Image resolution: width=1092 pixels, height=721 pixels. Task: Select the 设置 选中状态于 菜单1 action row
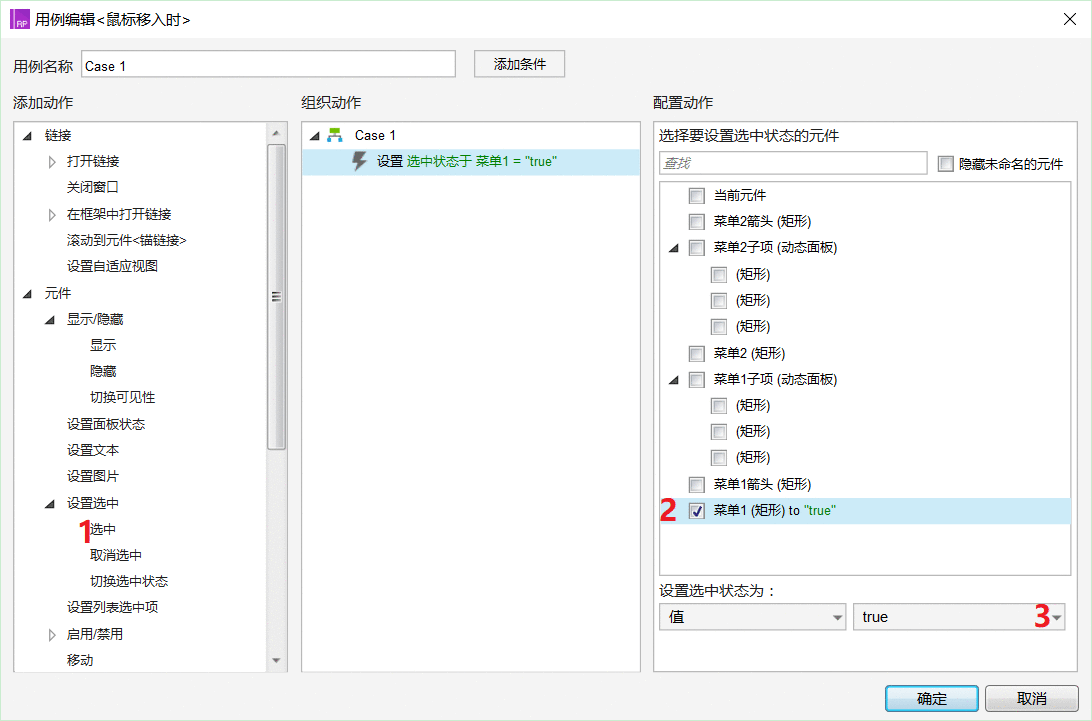(471, 162)
